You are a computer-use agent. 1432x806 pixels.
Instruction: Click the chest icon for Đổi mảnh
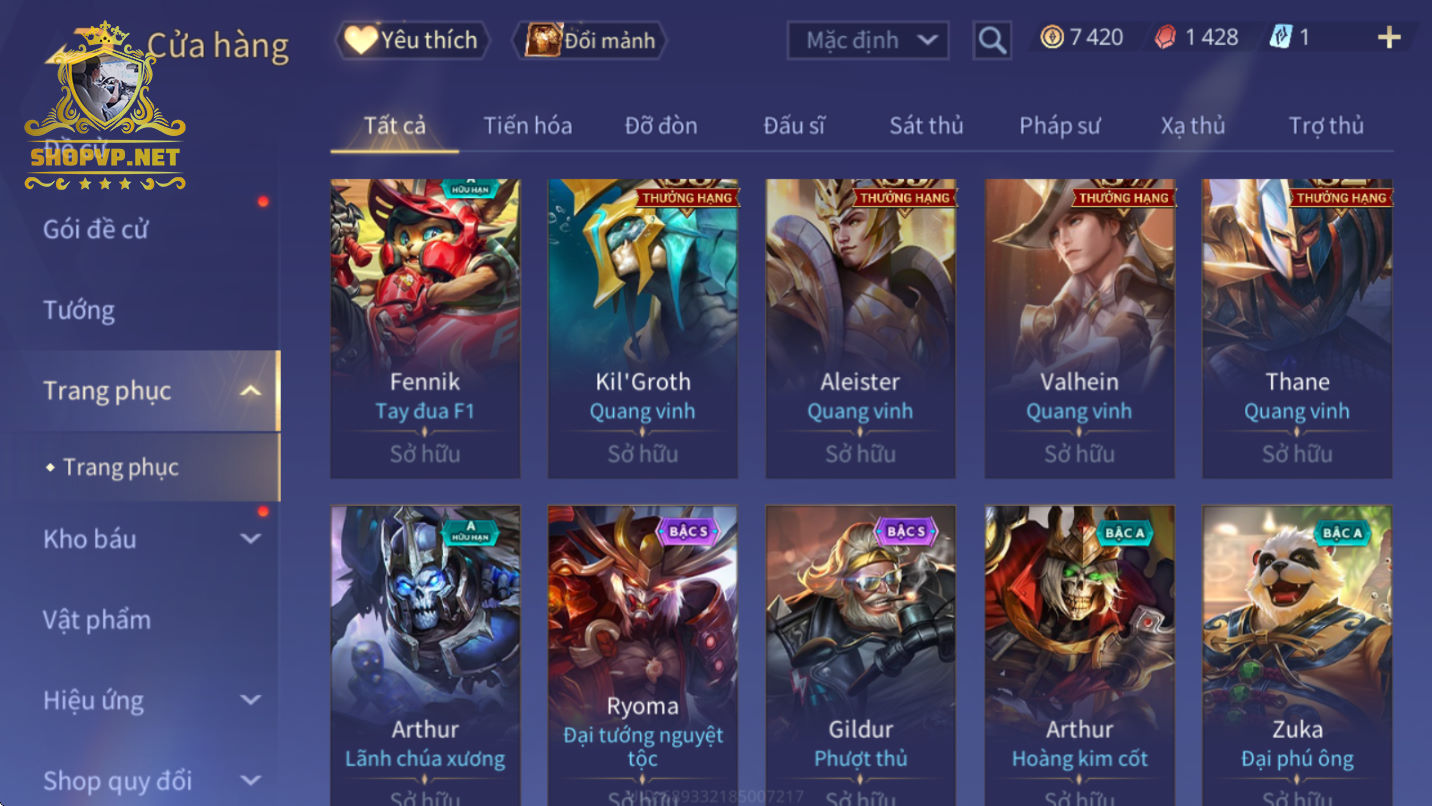click(x=544, y=40)
